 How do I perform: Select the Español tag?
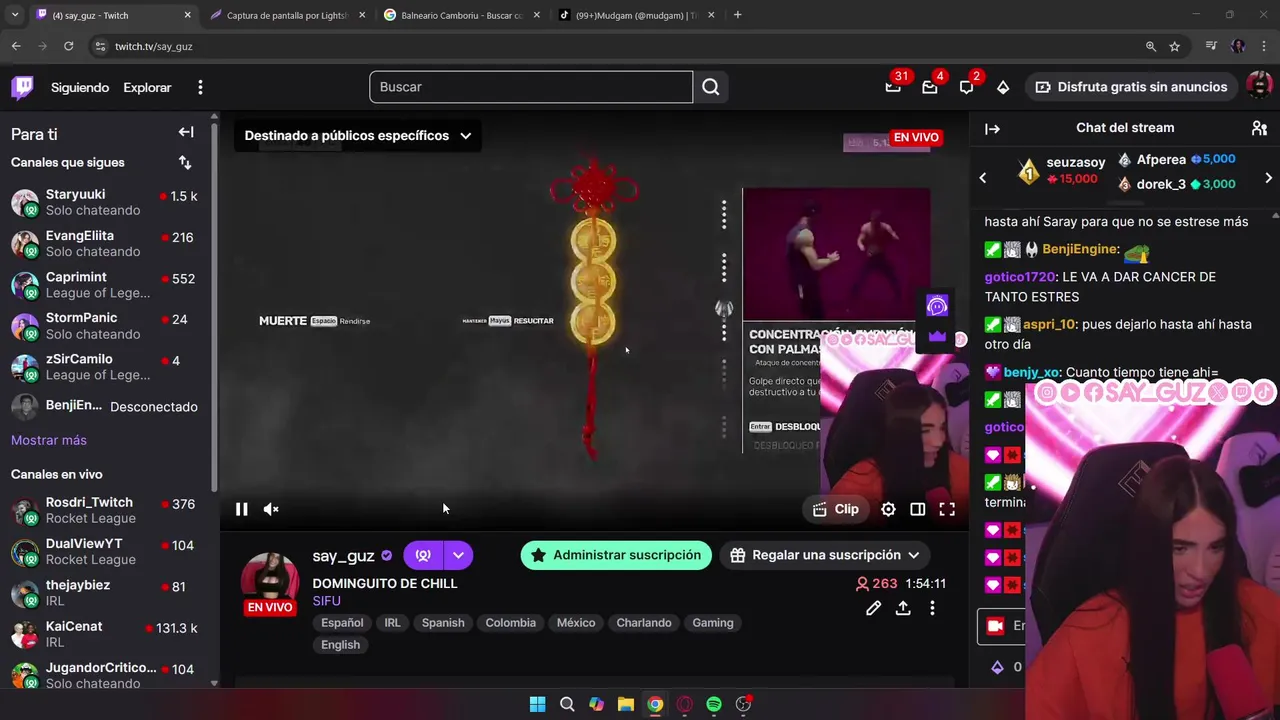[342, 623]
